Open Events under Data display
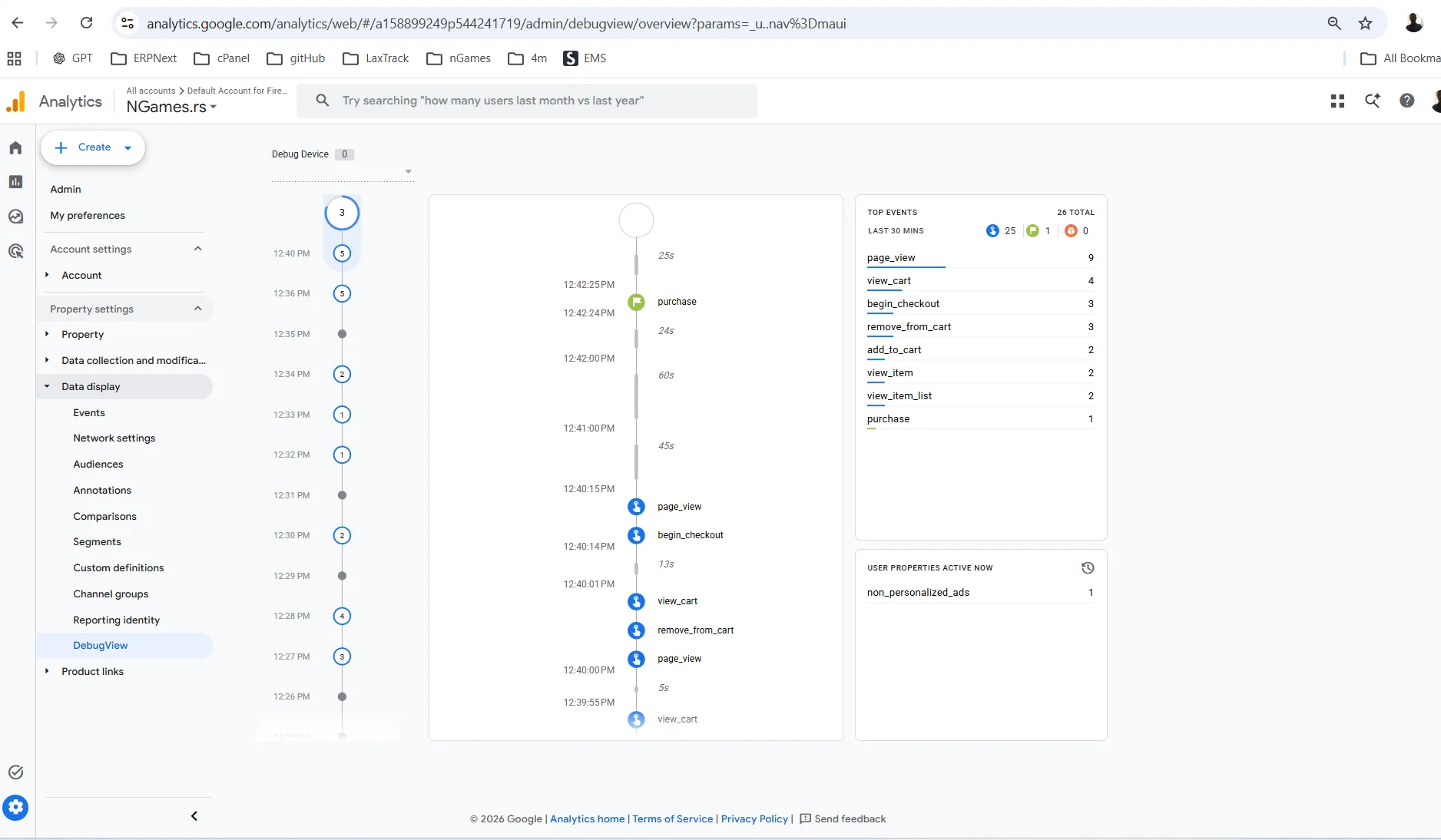The height and width of the screenshot is (840, 1441). 89,412
